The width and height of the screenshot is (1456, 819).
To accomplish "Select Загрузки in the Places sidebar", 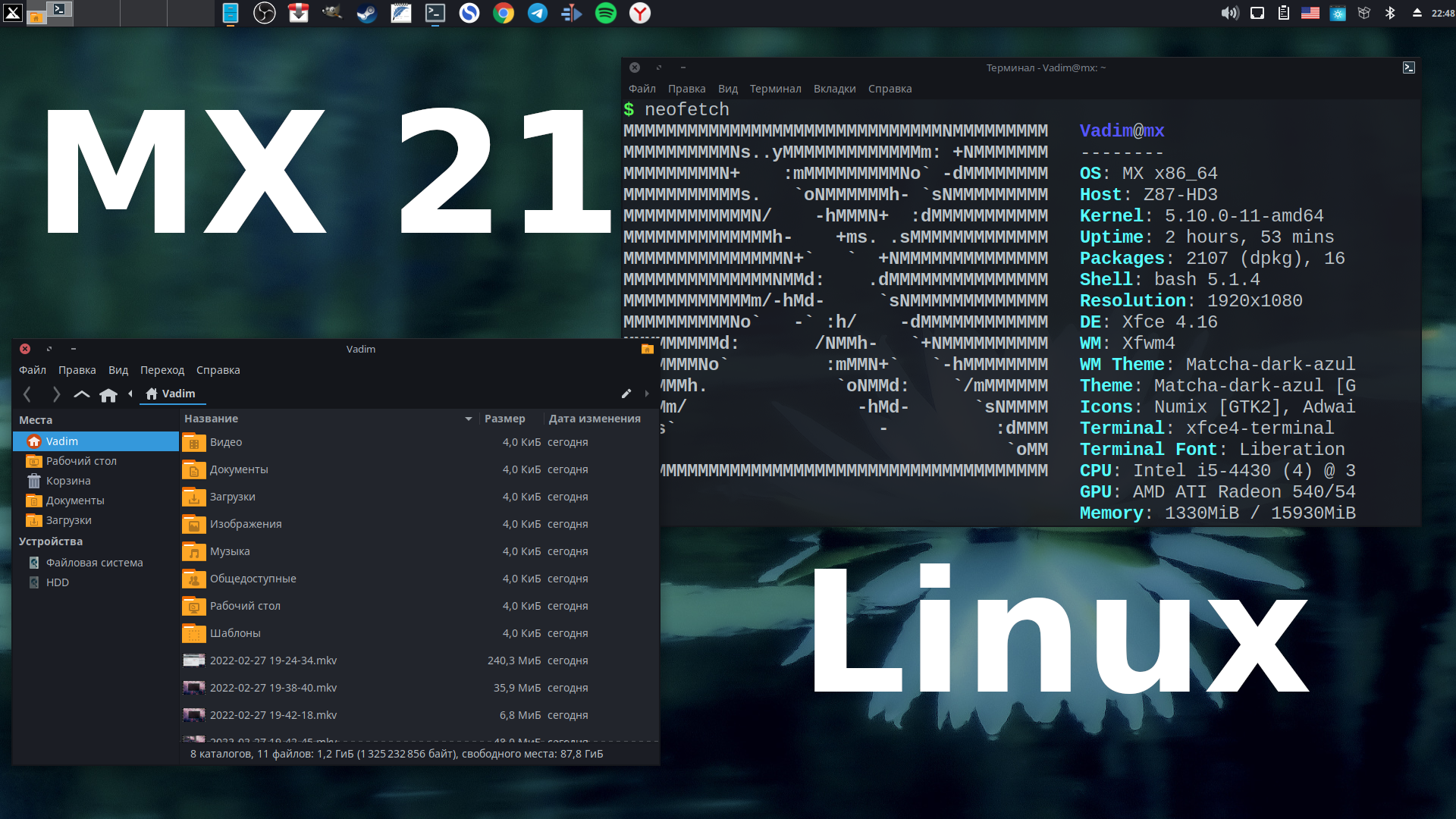I will pos(96,520).
